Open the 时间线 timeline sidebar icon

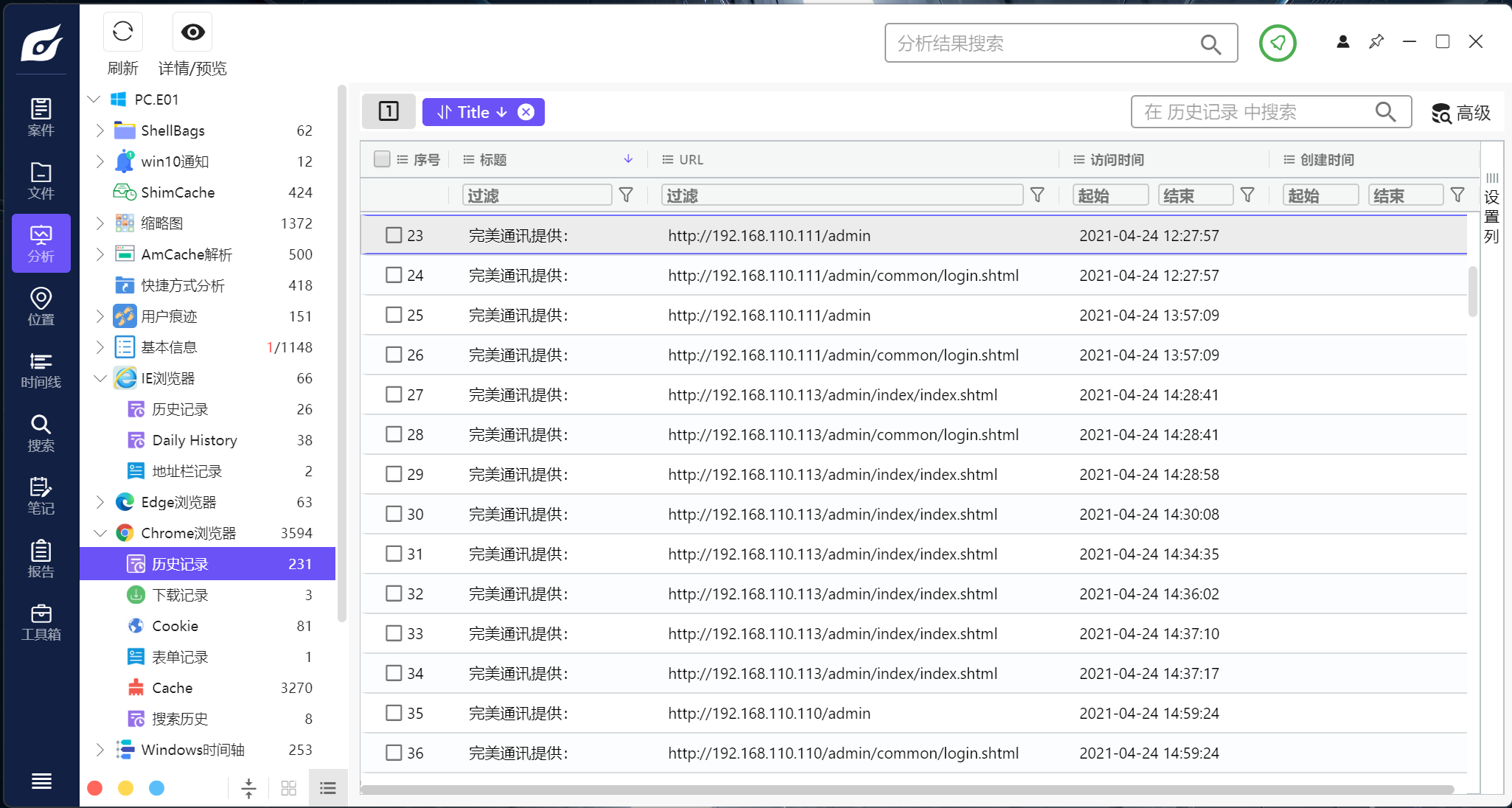pos(41,370)
